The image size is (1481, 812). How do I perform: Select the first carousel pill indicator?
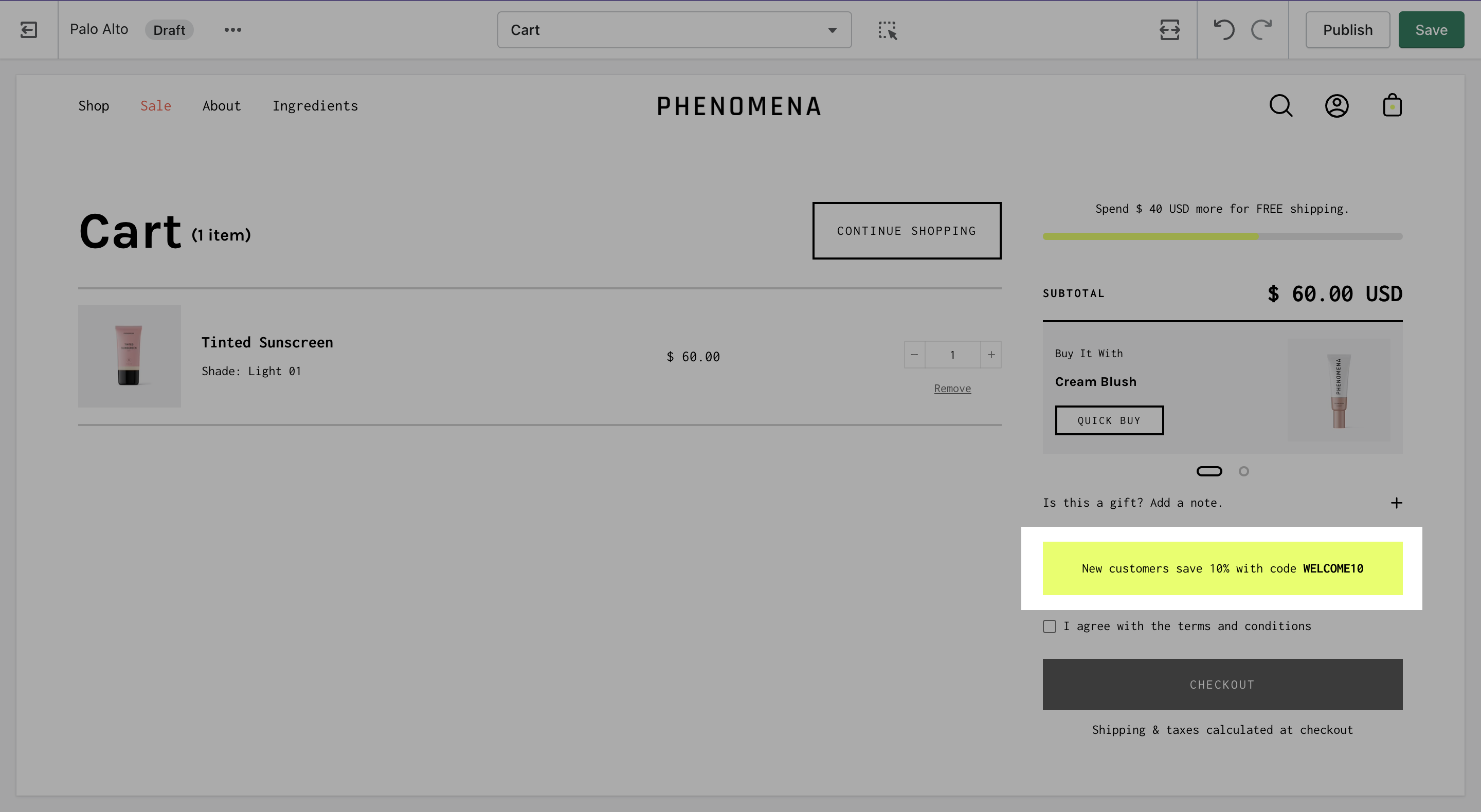[x=1209, y=471]
